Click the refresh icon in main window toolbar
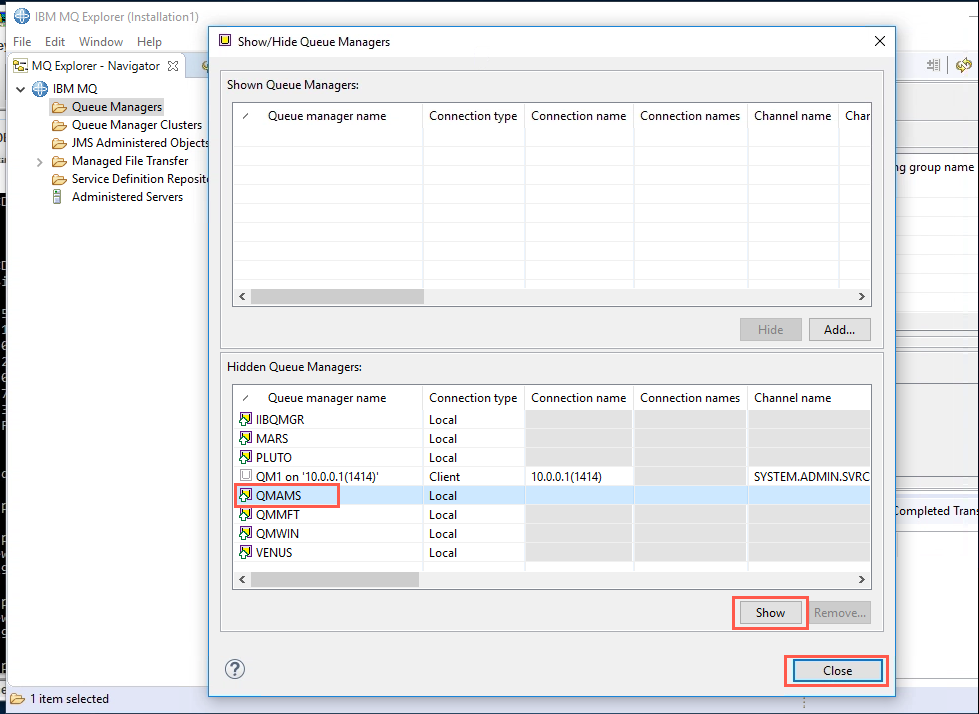Viewport: 979px width, 714px height. tap(964, 65)
